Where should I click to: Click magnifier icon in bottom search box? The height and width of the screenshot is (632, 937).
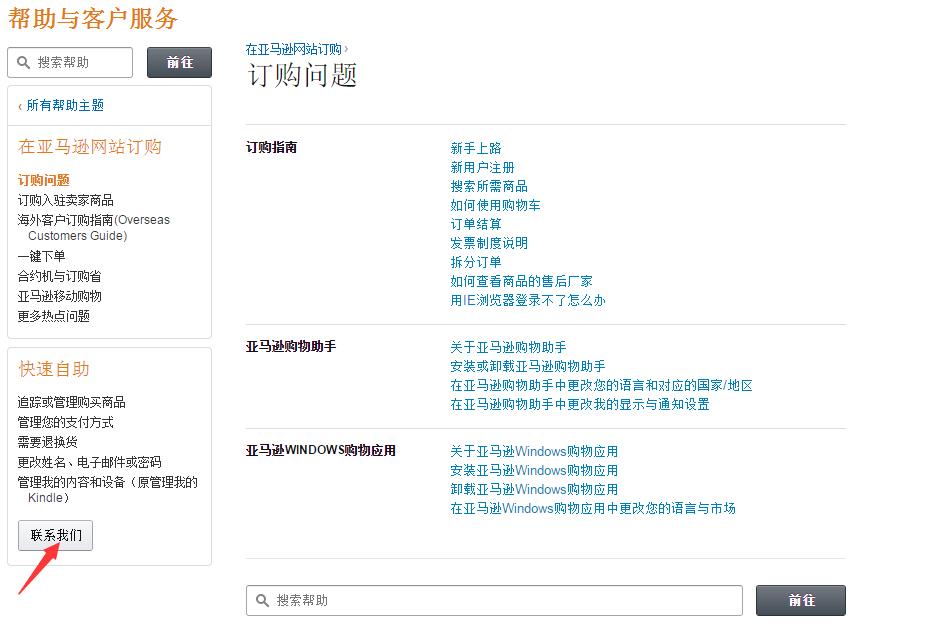coord(262,600)
